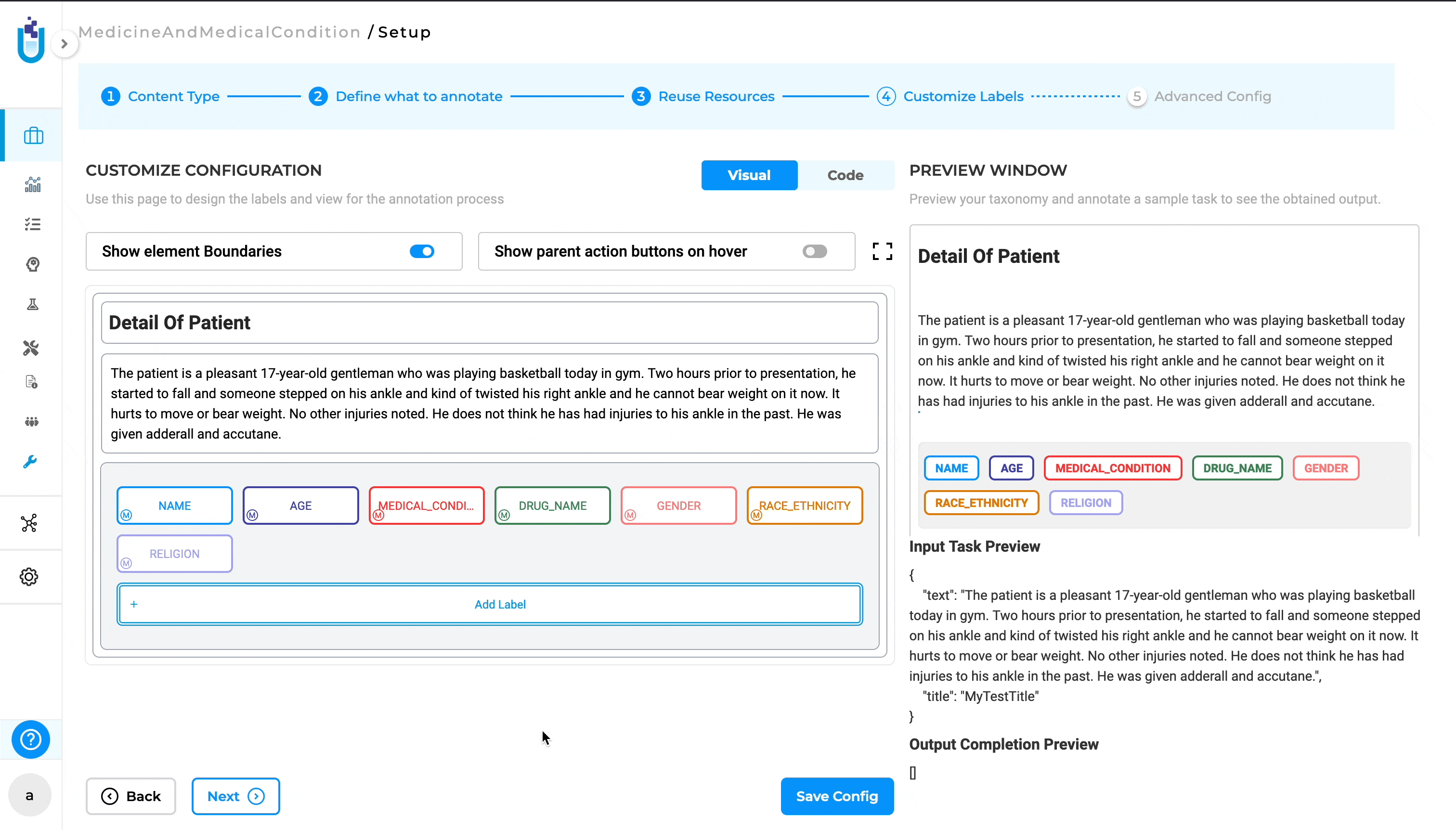Switch to Code view mode
The width and height of the screenshot is (1456, 830).
[x=845, y=175]
